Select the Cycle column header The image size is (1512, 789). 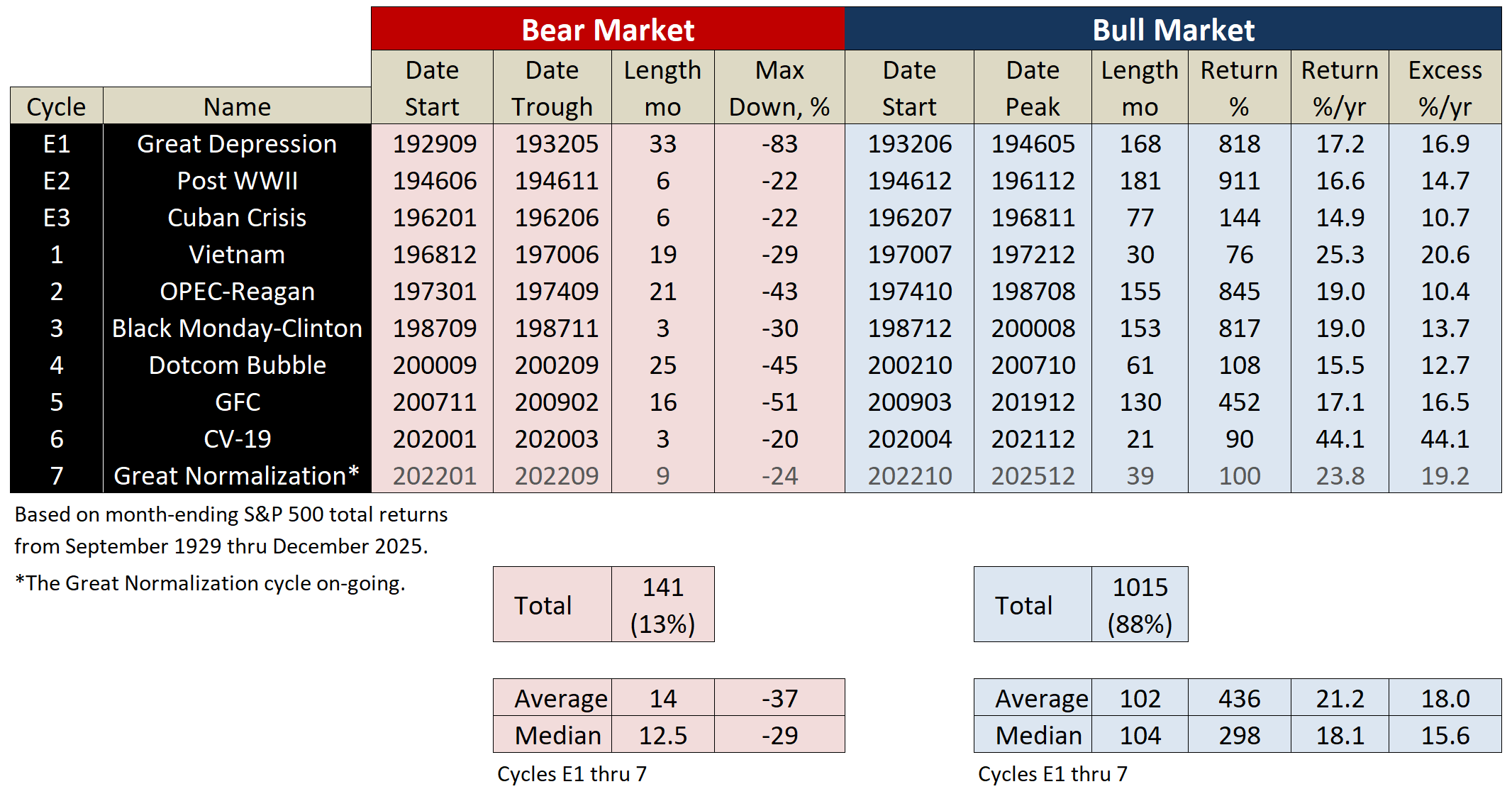pyautogui.click(x=56, y=106)
